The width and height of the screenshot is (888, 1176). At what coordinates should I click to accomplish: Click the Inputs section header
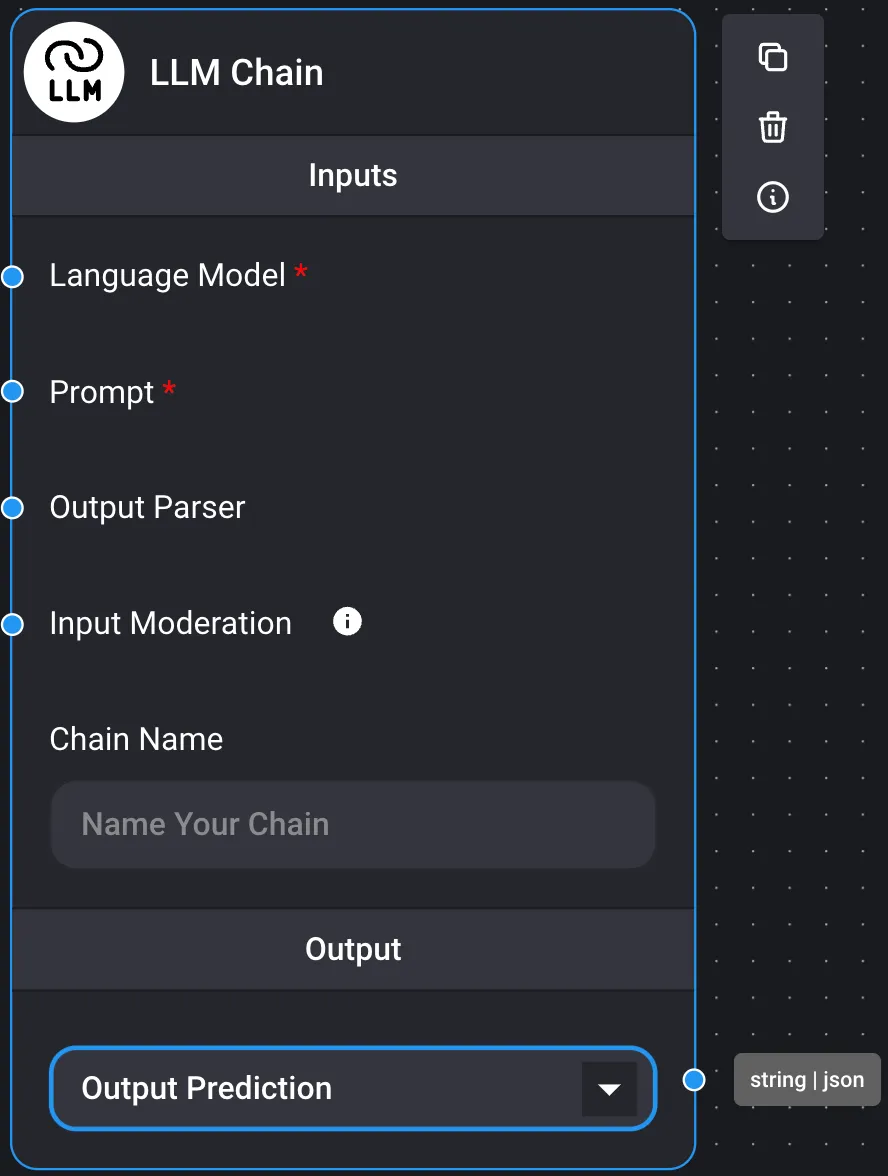353,176
